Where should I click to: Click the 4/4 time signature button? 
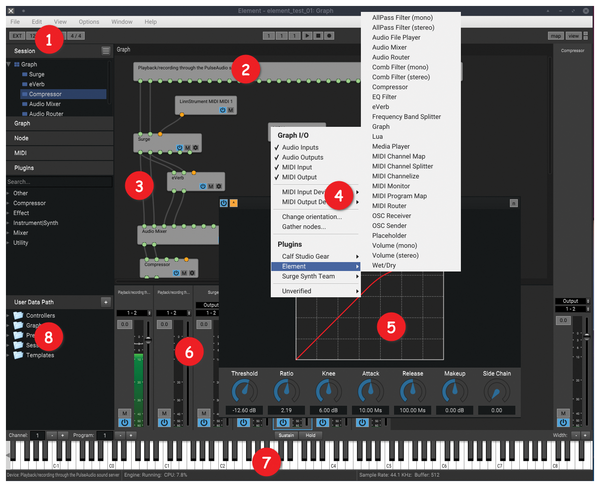click(76, 36)
